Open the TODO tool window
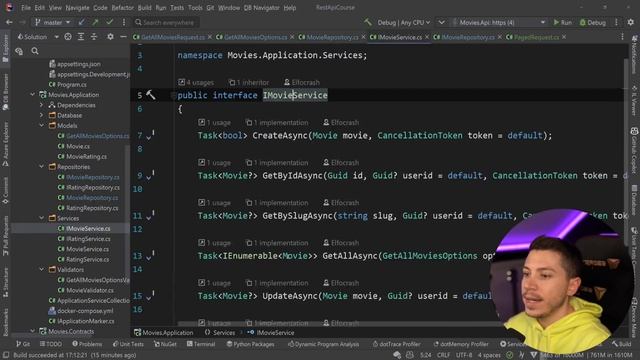Screen dimensions: 640x360 click(x=51, y=344)
